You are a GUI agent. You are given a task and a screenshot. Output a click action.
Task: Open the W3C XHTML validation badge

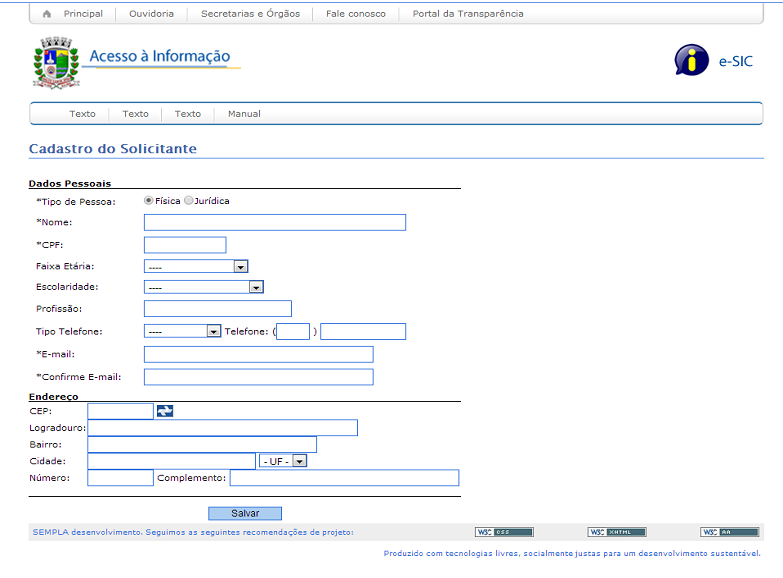(x=616, y=532)
